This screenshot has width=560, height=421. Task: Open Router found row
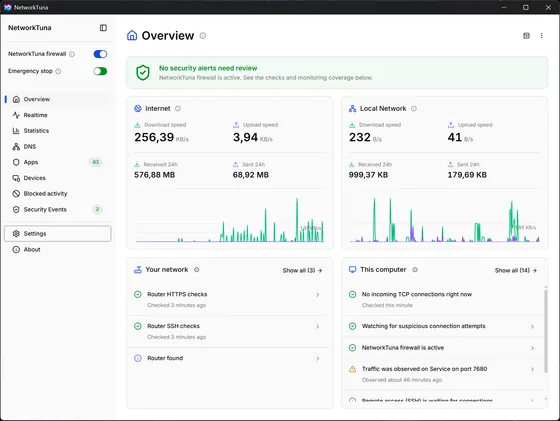228,358
